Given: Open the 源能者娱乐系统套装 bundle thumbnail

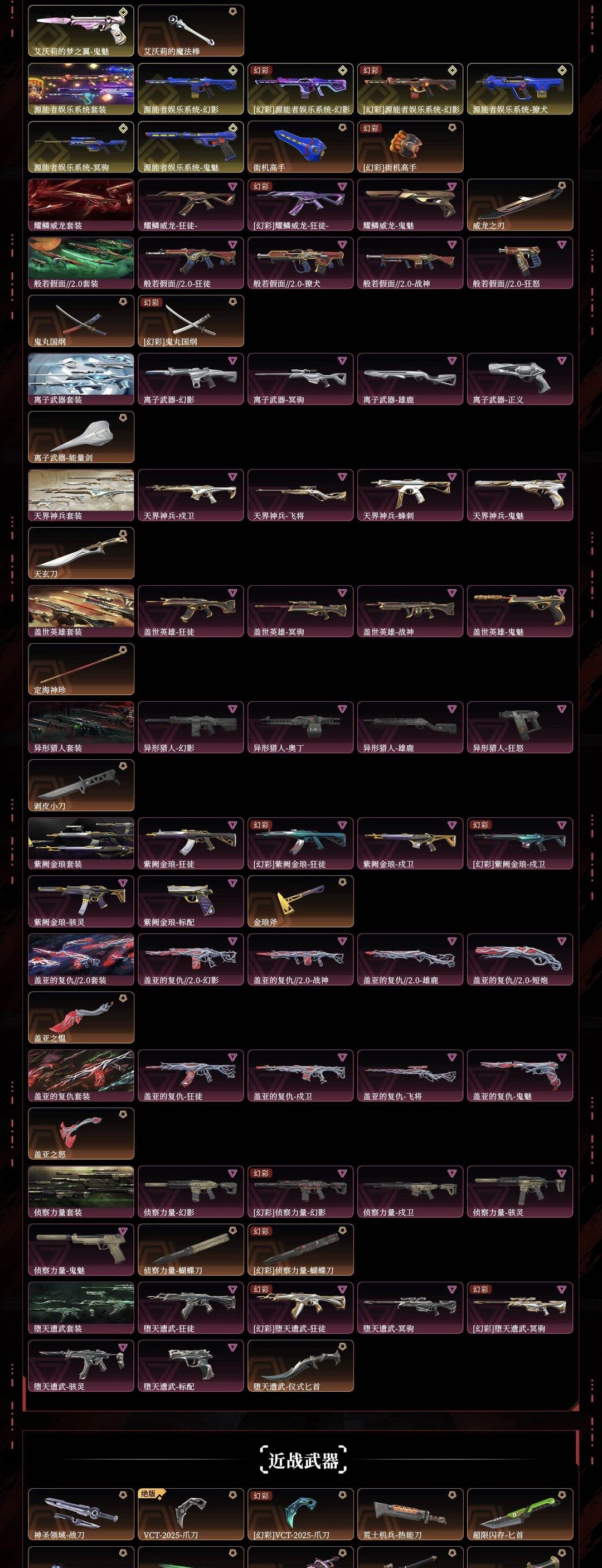Looking at the screenshot, I should [81, 89].
